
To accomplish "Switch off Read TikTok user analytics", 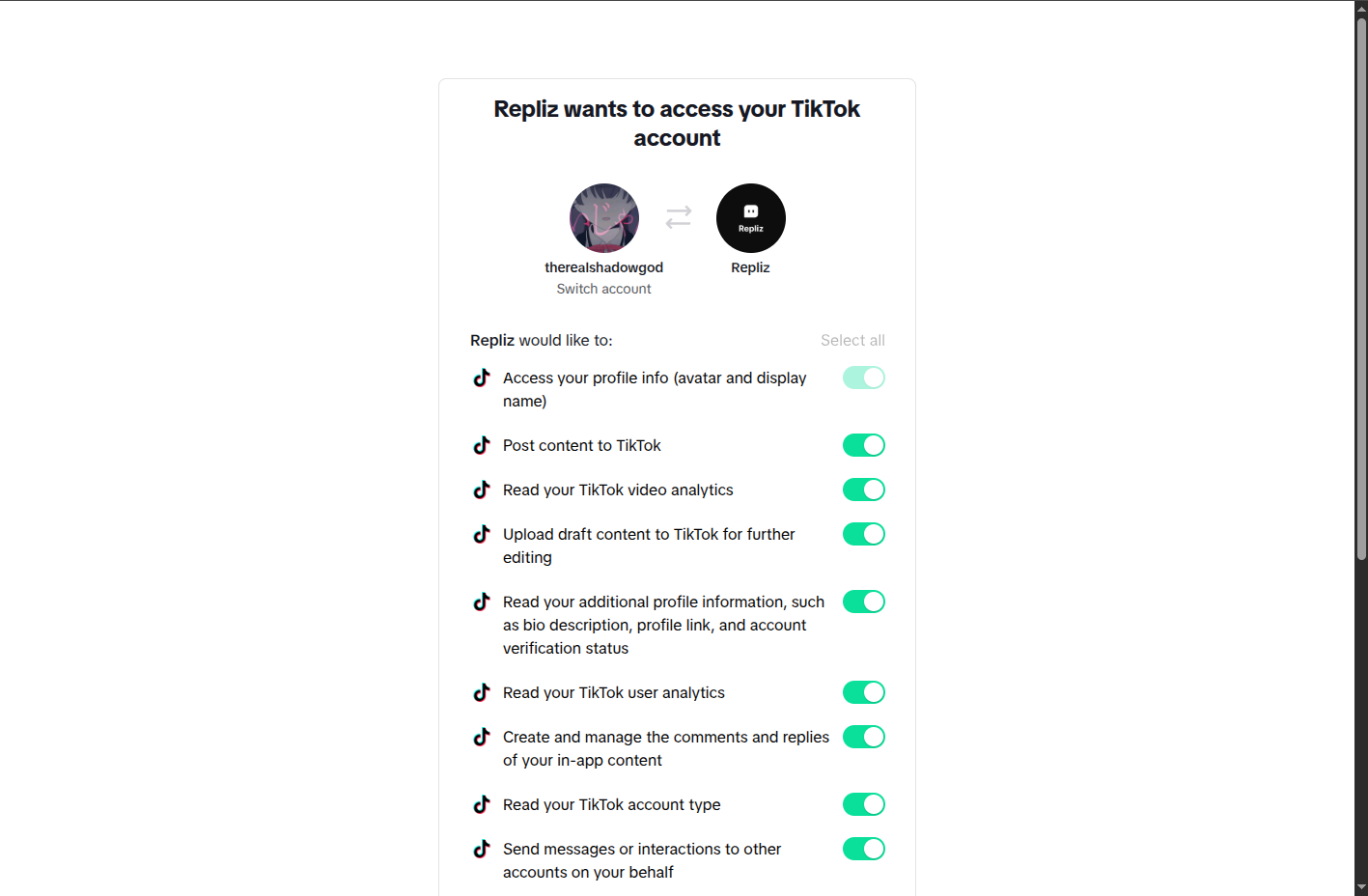I will [x=863, y=692].
